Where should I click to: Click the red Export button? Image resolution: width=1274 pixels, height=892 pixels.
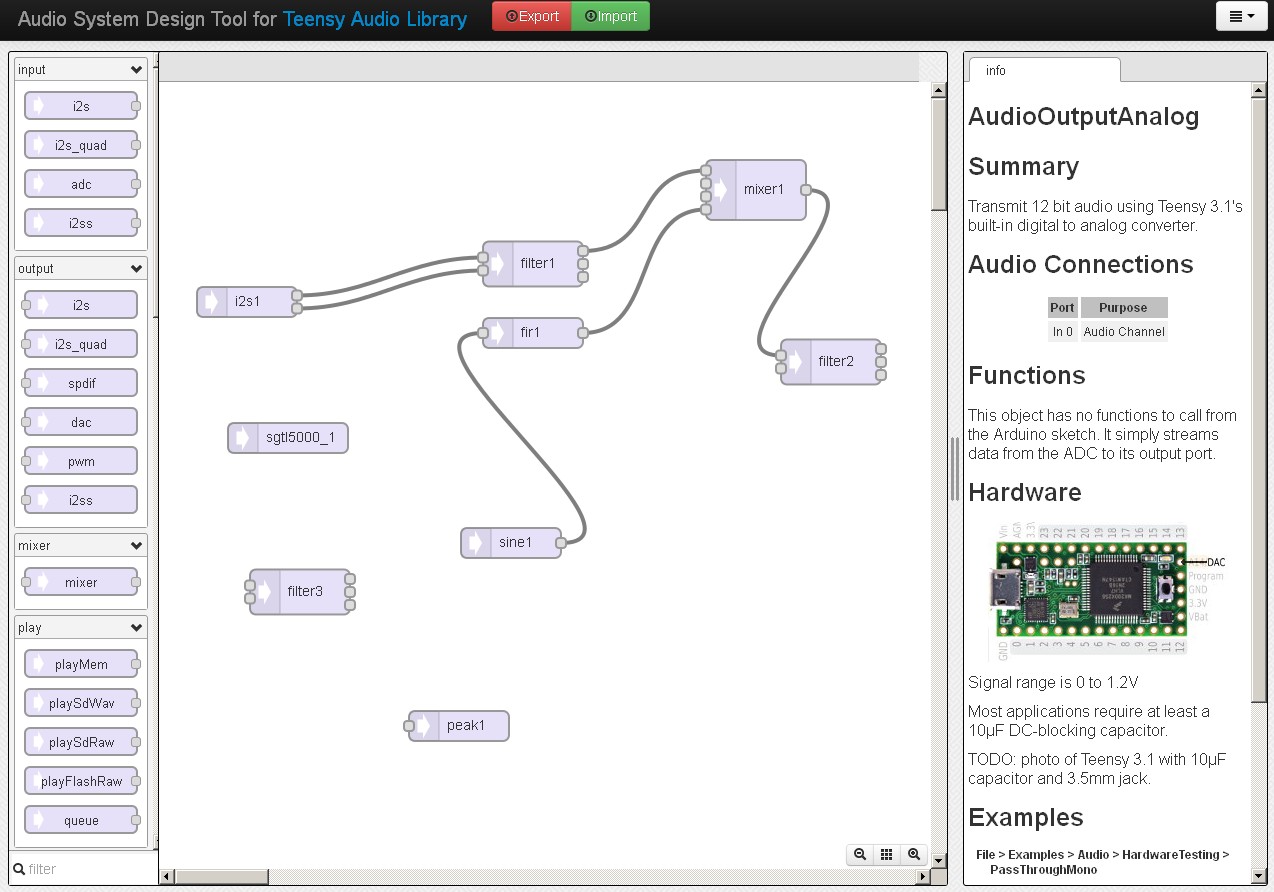pos(532,16)
